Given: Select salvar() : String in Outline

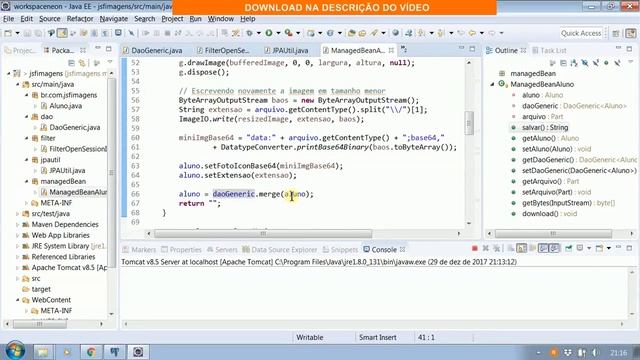Looking at the screenshot, I should point(545,127).
